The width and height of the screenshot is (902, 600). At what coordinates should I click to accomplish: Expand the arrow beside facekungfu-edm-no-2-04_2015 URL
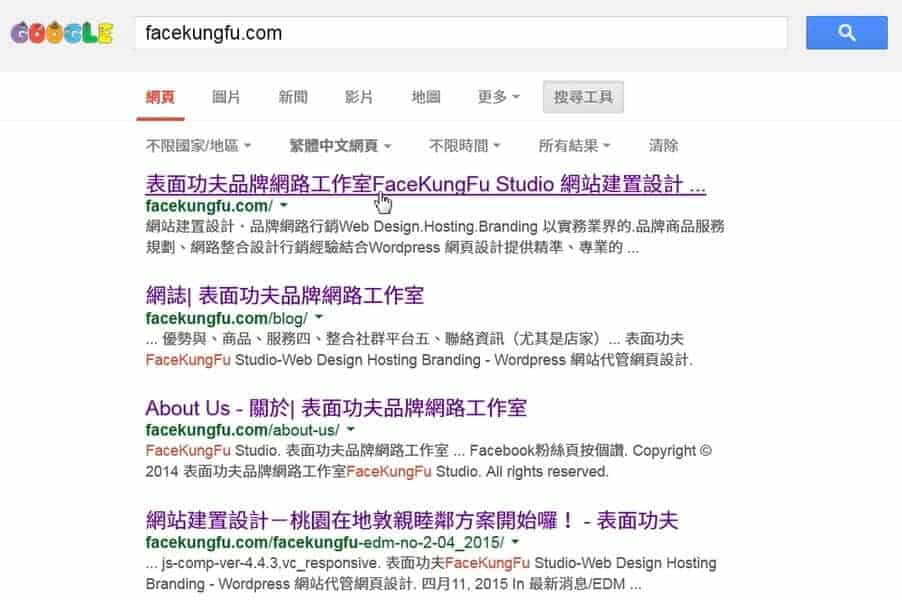click(x=515, y=542)
